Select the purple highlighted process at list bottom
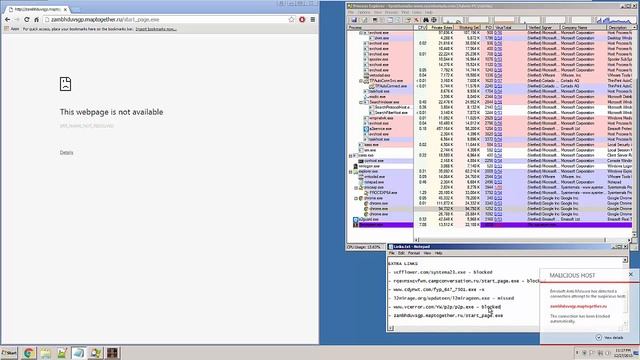 pos(490,224)
